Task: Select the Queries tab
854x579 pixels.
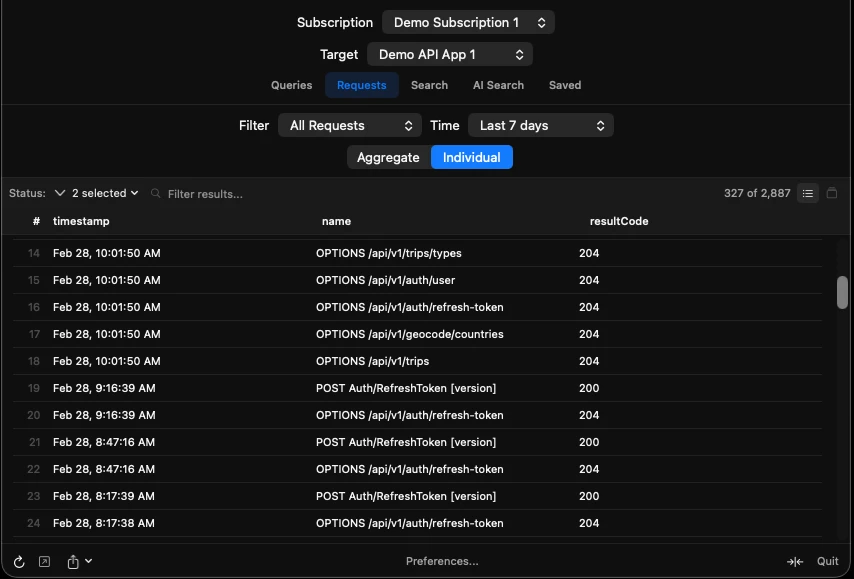Action: [291, 85]
